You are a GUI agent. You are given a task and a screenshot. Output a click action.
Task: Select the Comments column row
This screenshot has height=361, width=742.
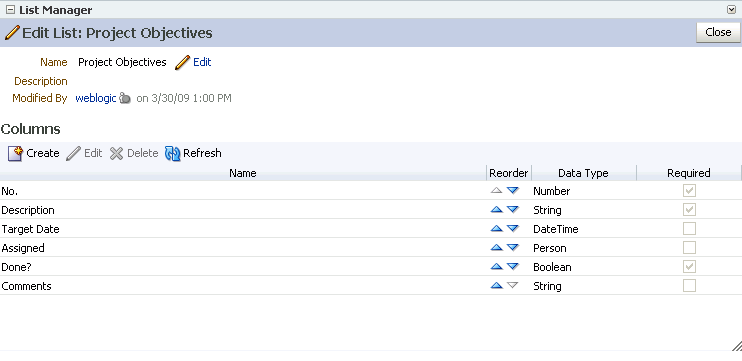(371, 286)
